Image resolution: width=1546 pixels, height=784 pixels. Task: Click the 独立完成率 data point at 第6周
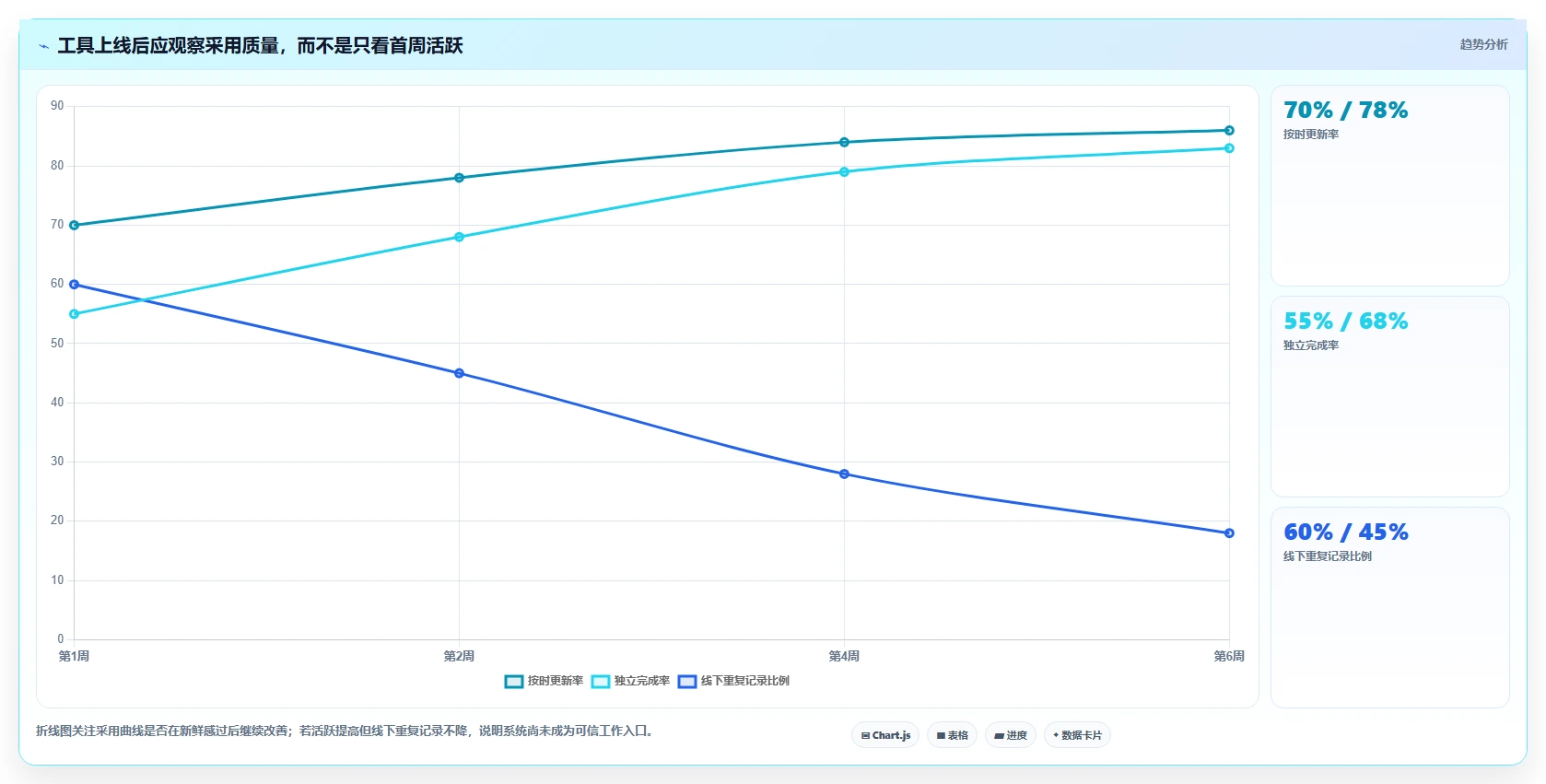[x=1229, y=148]
